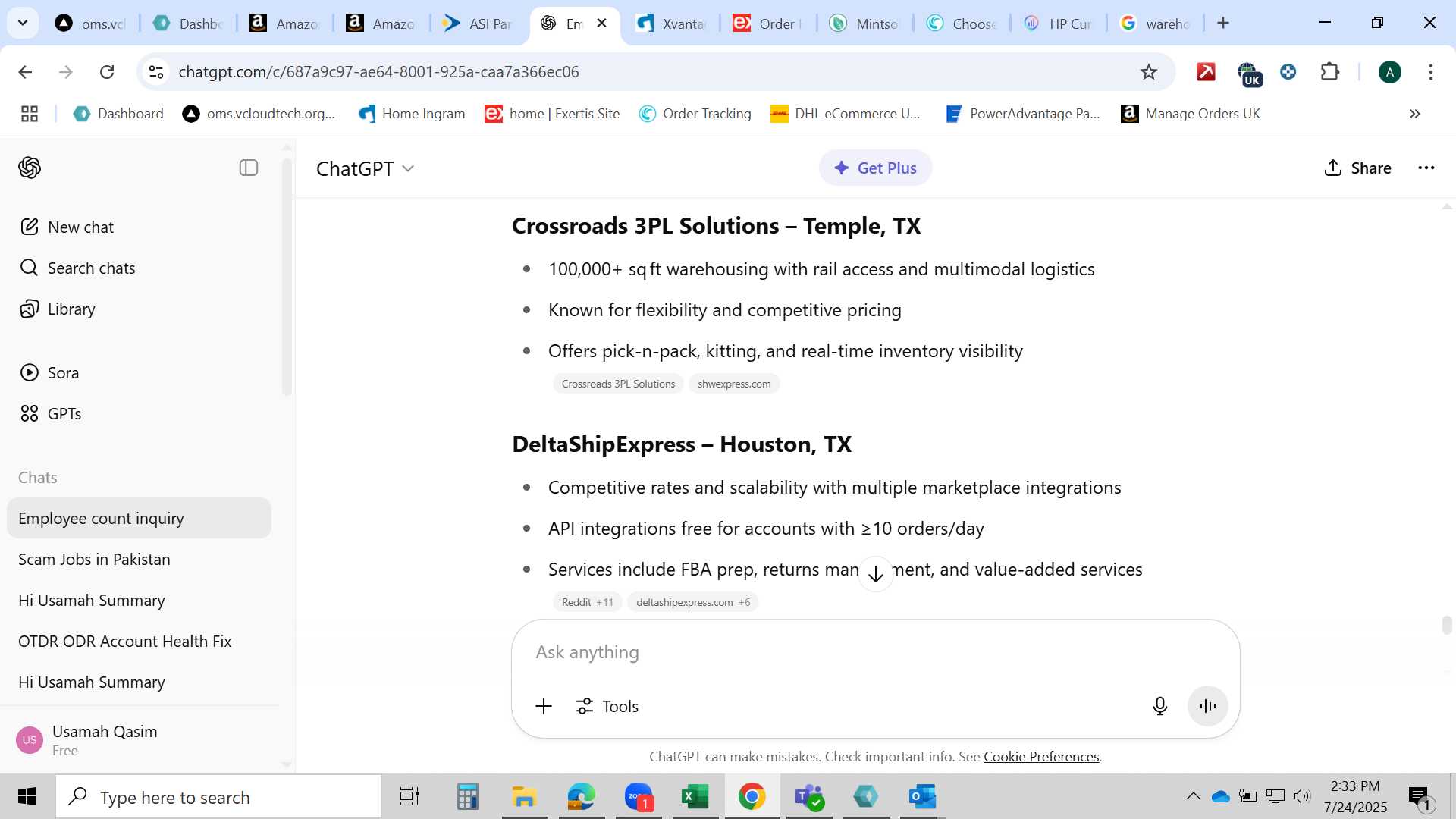Open the tab search dropdown arrow
This screenshot has width=1456, height=819.
pos(23,23)
